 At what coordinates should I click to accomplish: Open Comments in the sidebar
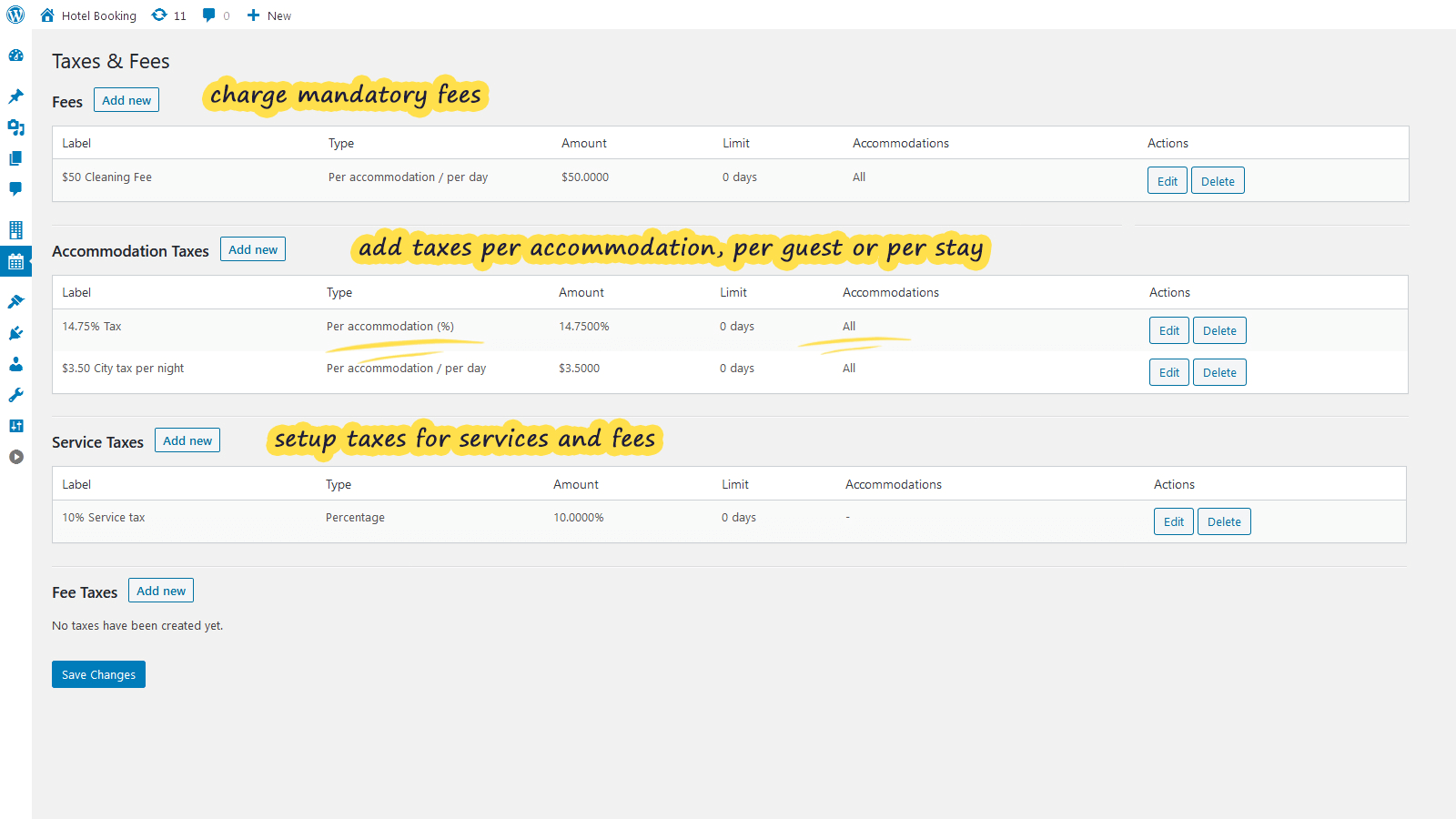point(15,189)
